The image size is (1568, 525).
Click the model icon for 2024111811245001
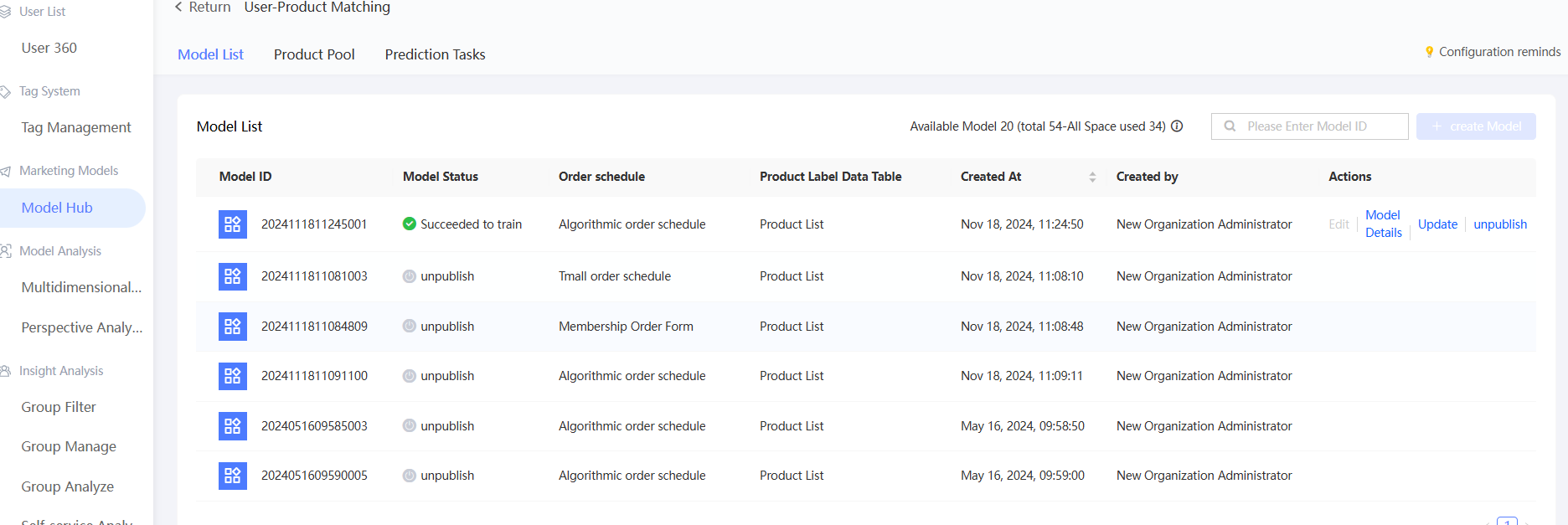coord(233,224)
